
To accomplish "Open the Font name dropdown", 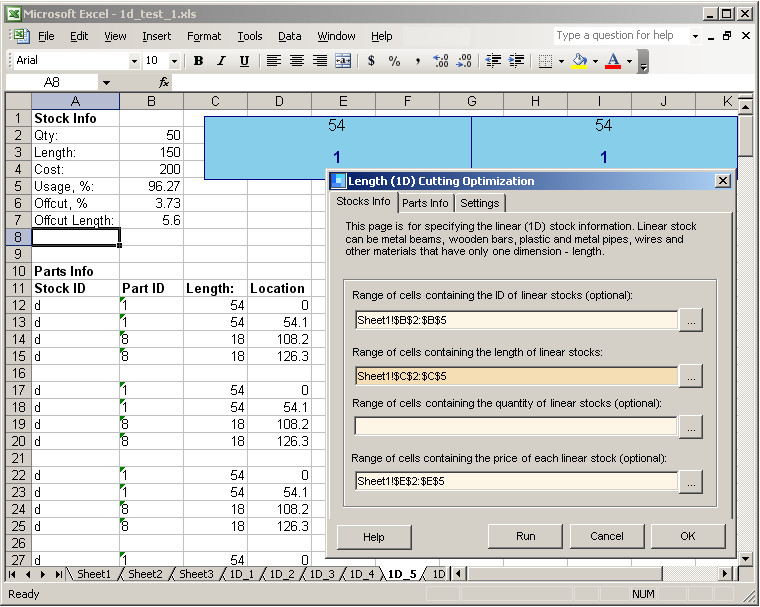I will click(134, 61).
